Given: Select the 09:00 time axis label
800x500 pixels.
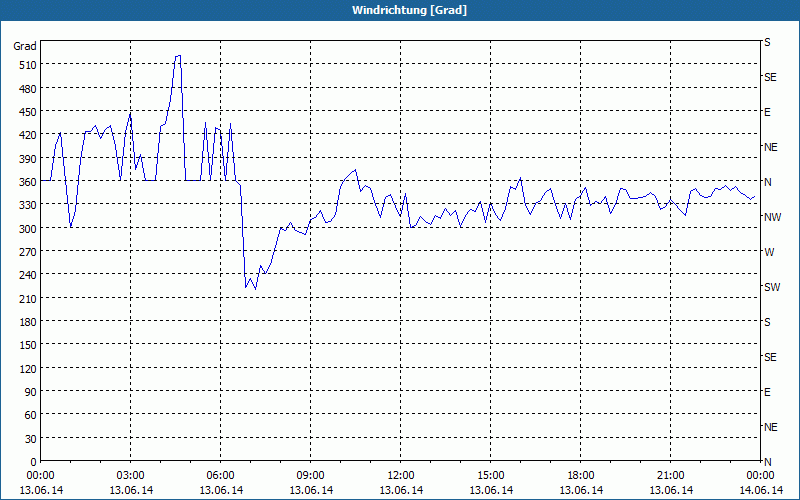Looking at the screenshot, I should click(x=310, y=476).
